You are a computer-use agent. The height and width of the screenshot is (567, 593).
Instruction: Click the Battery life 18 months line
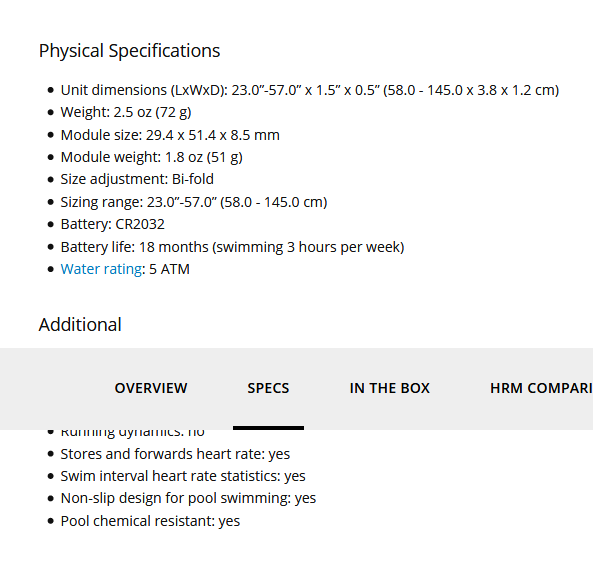pos(232,247)
